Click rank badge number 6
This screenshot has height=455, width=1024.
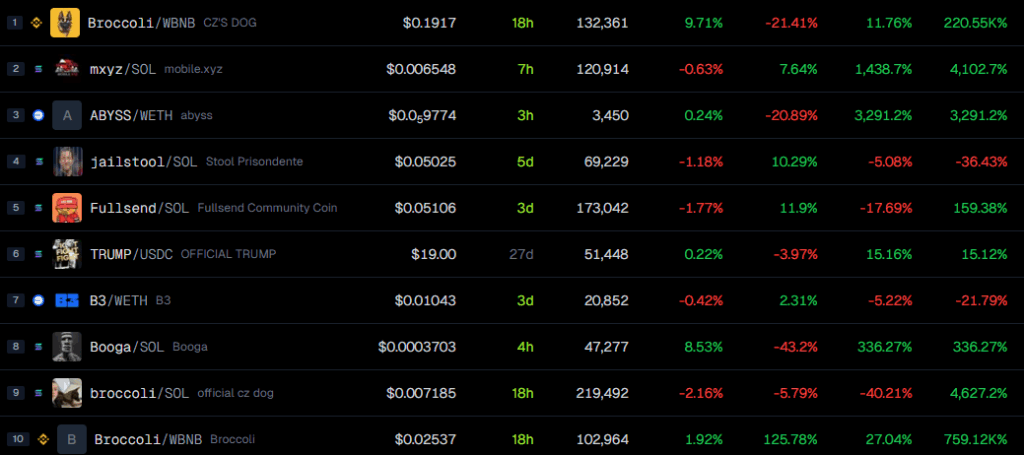[16, 255]
